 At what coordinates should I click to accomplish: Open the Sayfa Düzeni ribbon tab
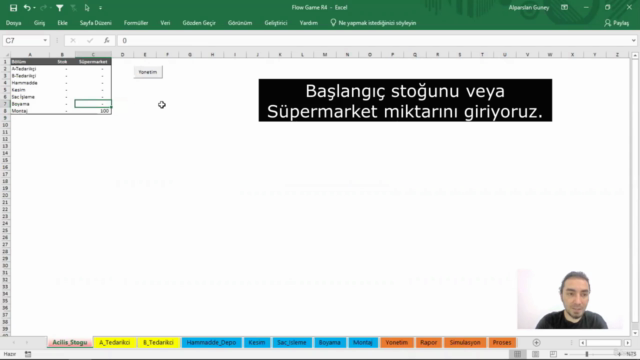coord(96,23)
